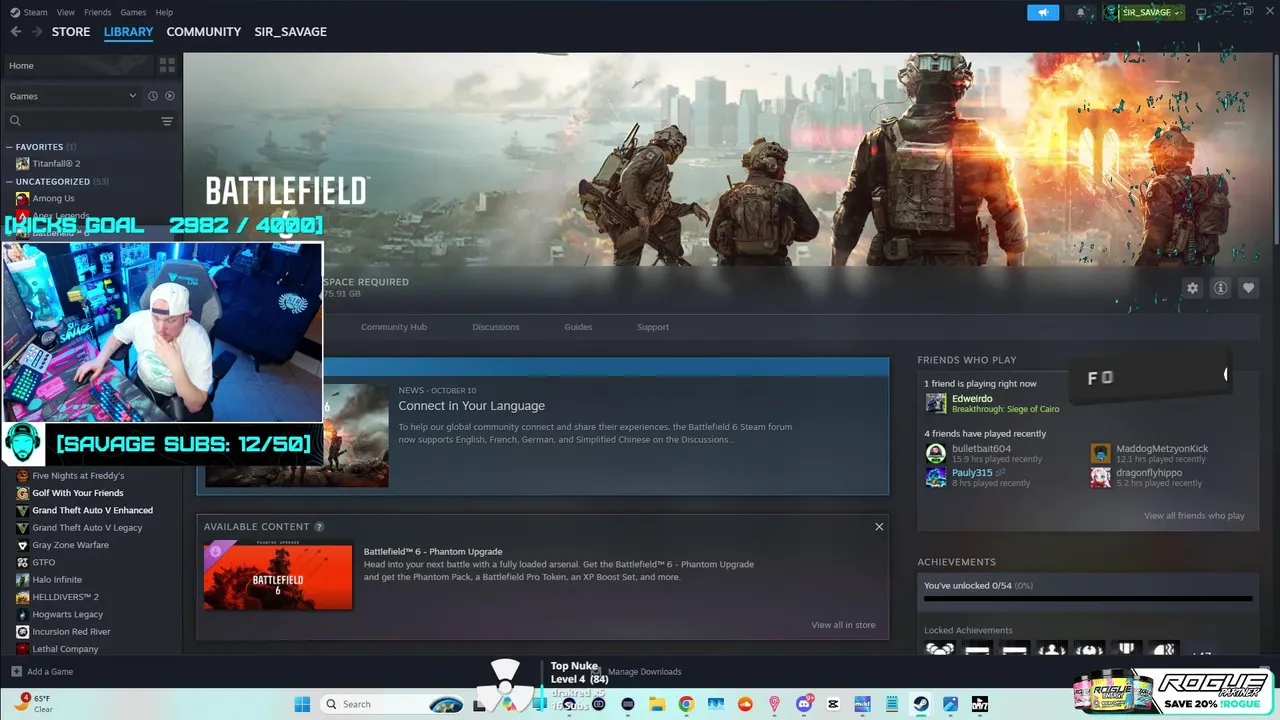Viewport: 1280px width, 720px height.
Task: Click the Available Content help question mark
Action: pyautogui.click(x=319, y=527)
